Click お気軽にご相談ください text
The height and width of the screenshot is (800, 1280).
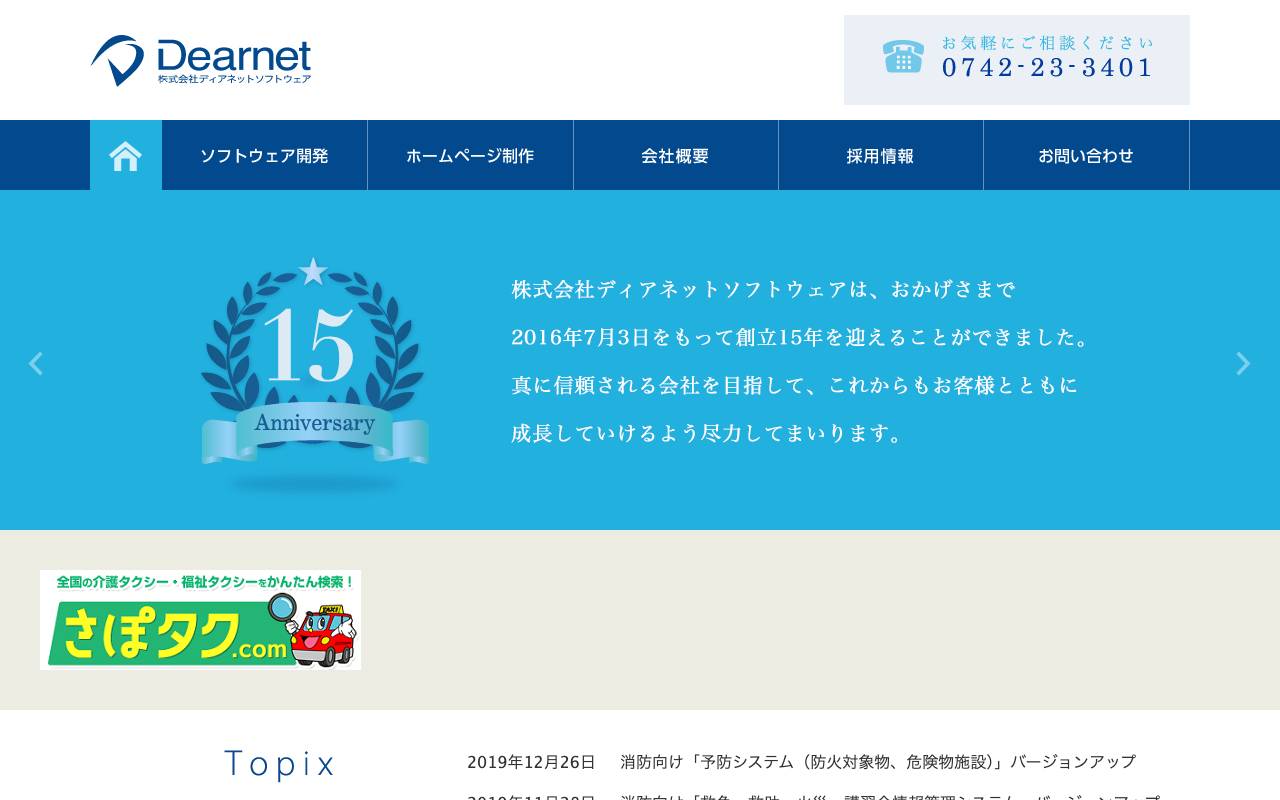(x=1047, y=43)
